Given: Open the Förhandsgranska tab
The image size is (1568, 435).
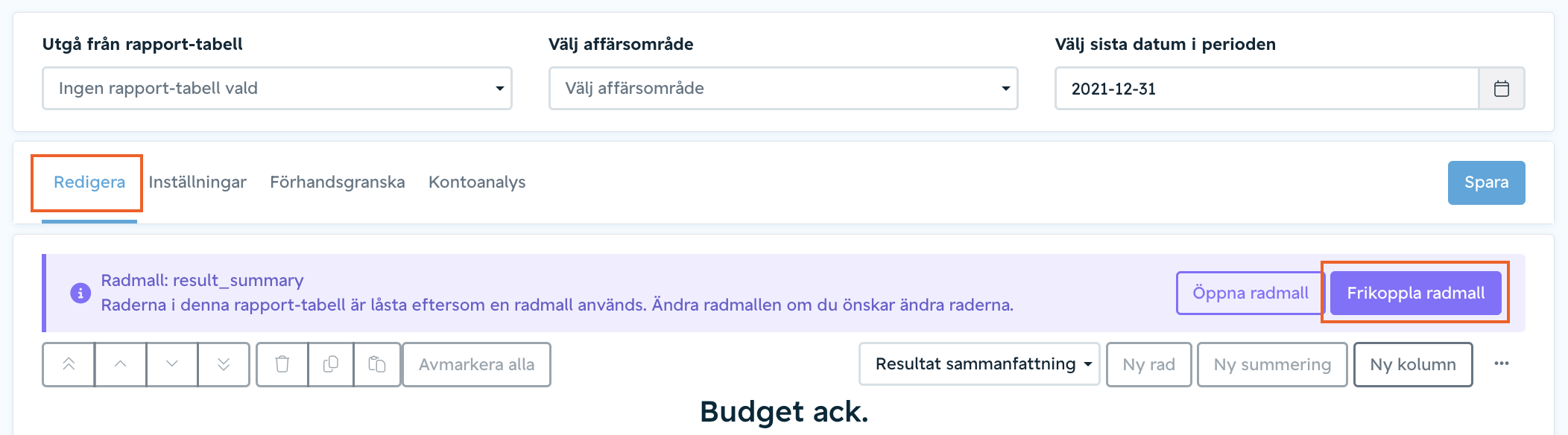Looking at the screenshot, I should [x=338, y=182].
